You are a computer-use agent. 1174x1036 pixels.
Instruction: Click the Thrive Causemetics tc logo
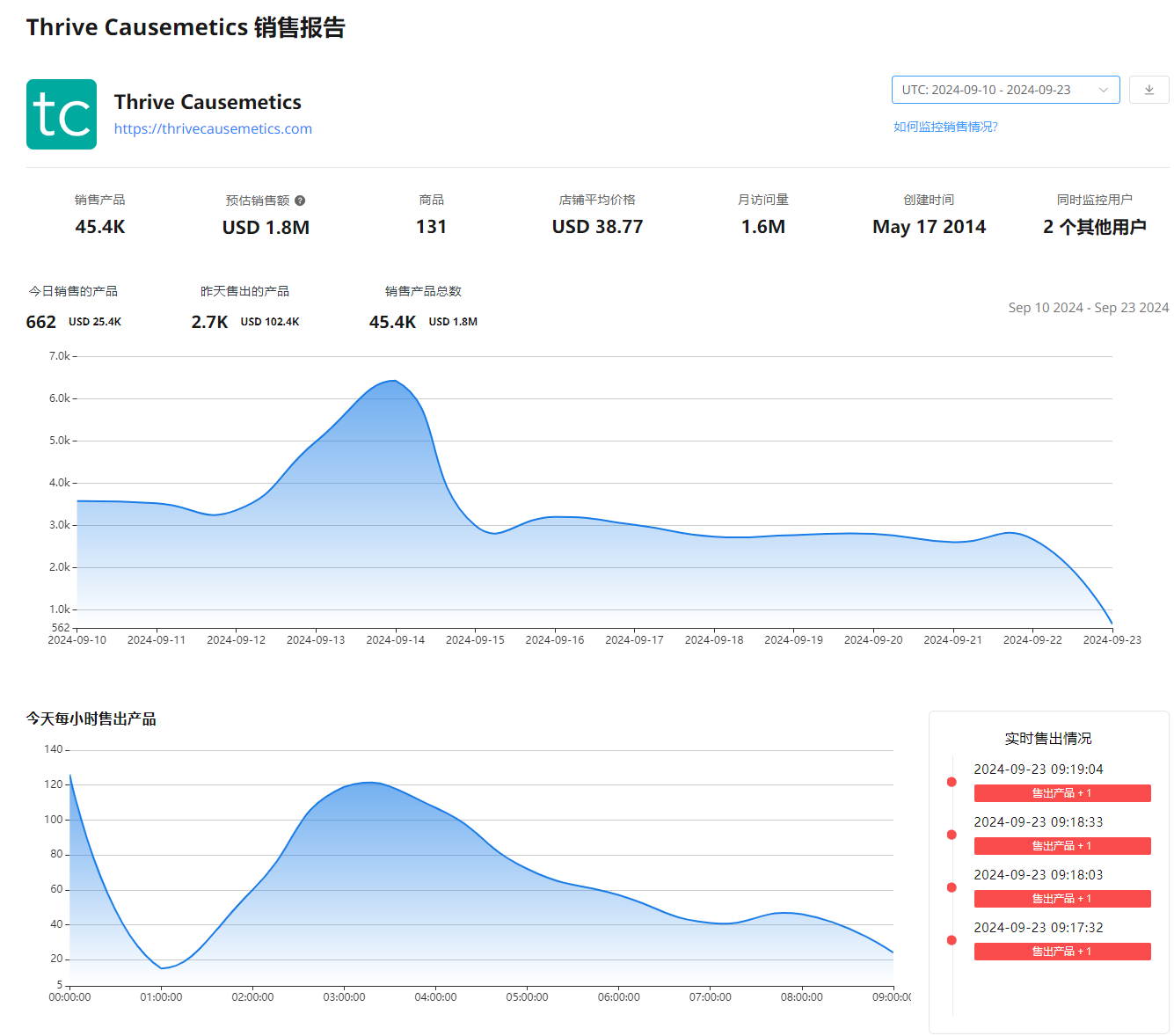click(62, 114)
